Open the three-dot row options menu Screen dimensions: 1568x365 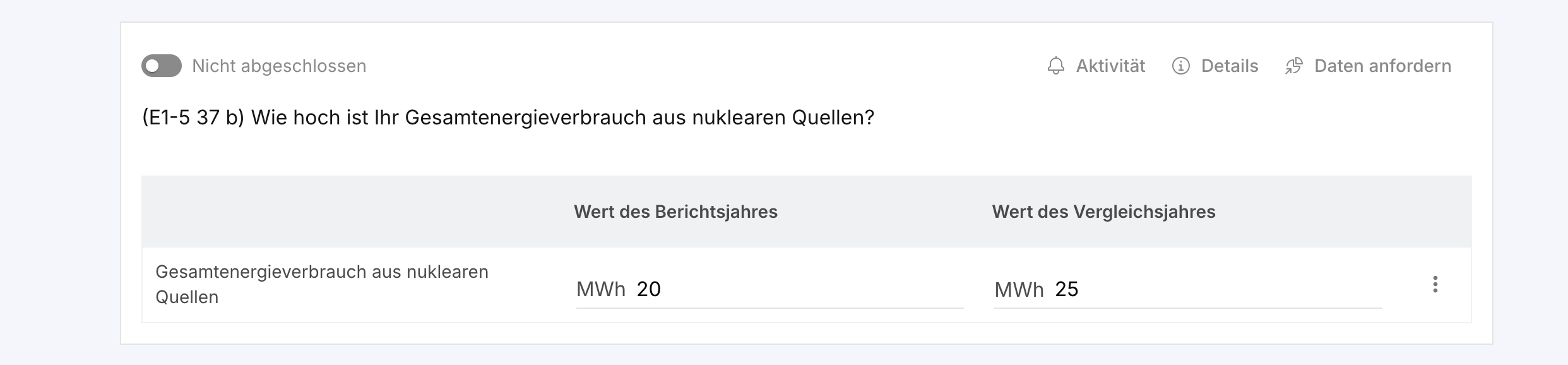1435,284
